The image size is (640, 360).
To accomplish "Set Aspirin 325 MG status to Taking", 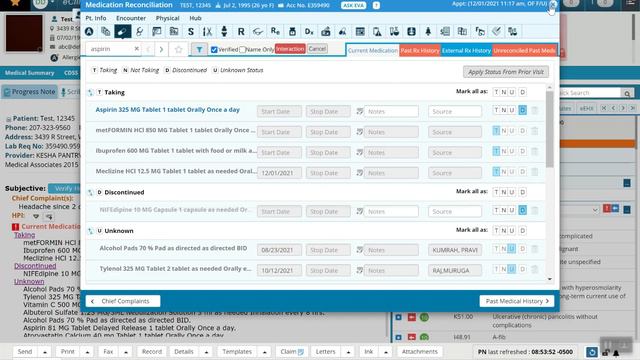I will [x=496, y=110].
